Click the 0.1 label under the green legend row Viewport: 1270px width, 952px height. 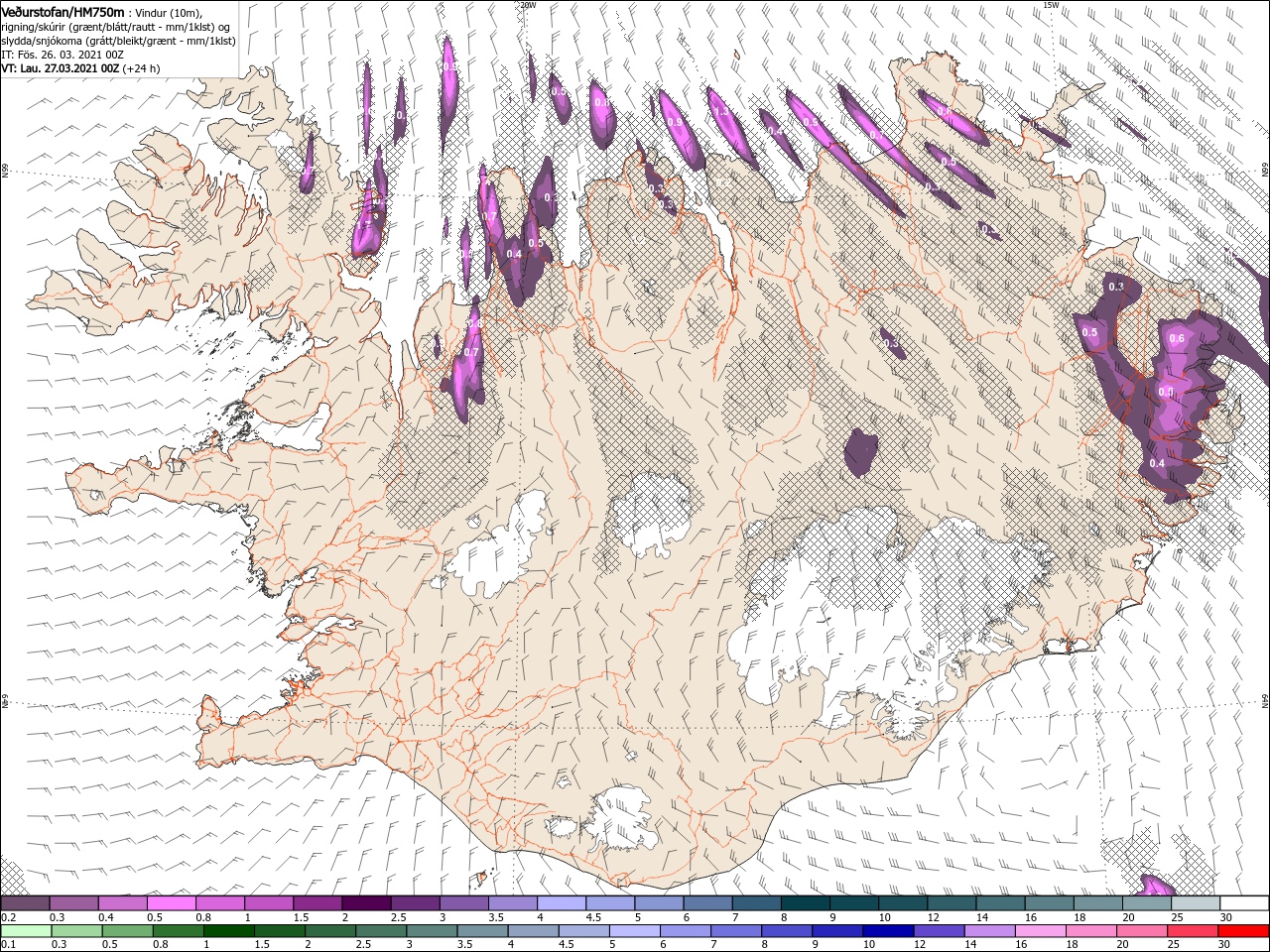(8, 945)
